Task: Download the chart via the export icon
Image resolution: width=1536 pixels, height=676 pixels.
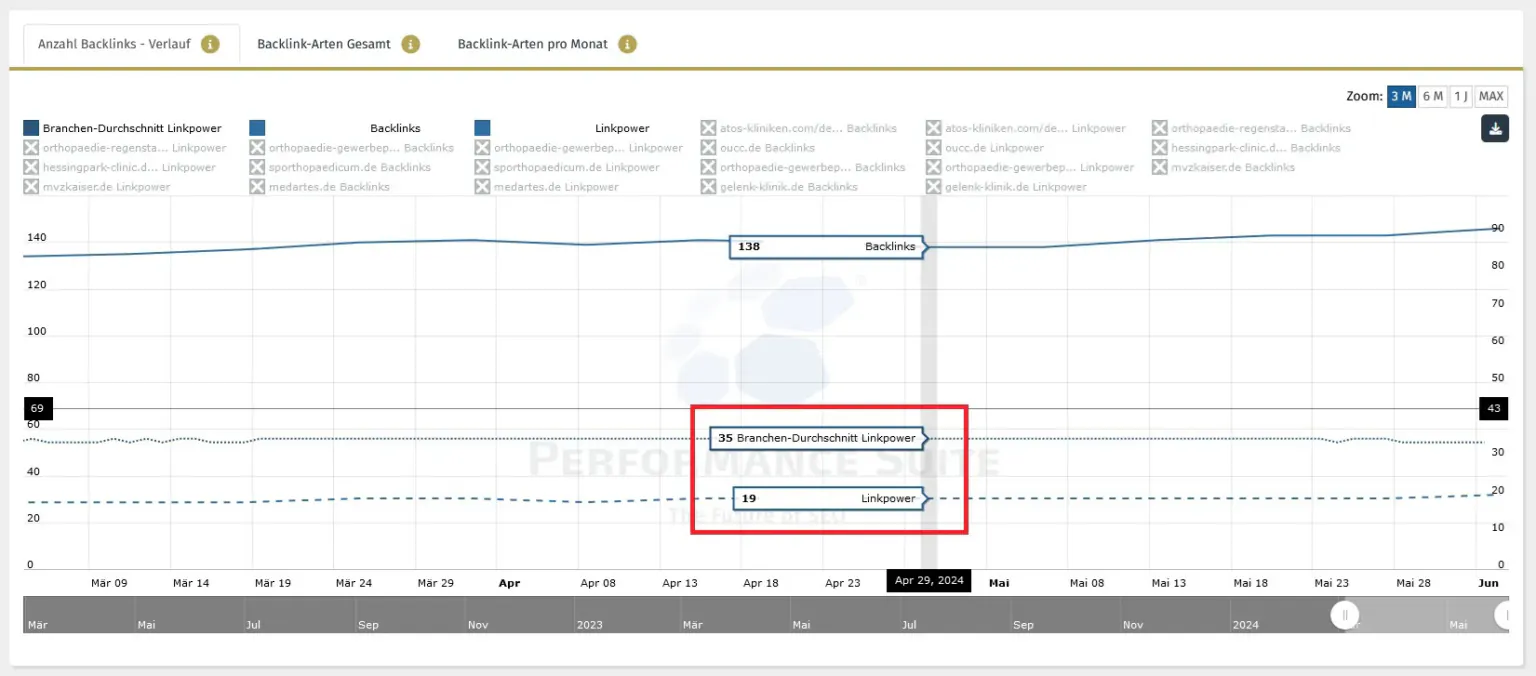Action: click(1494, 129)
